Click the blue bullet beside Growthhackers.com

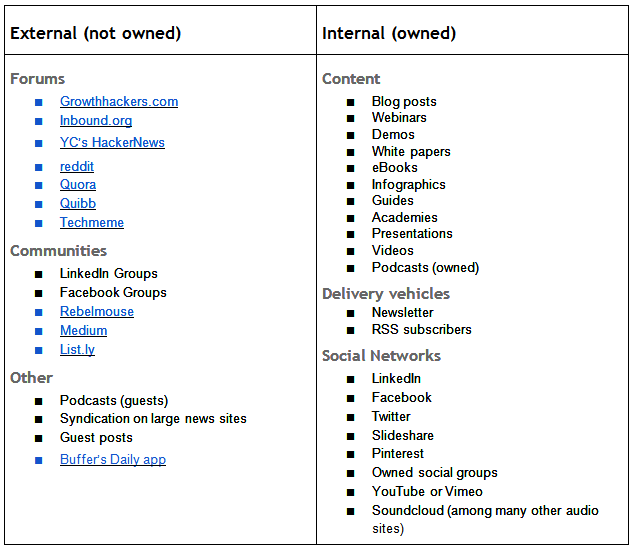(x=39, y=102)
